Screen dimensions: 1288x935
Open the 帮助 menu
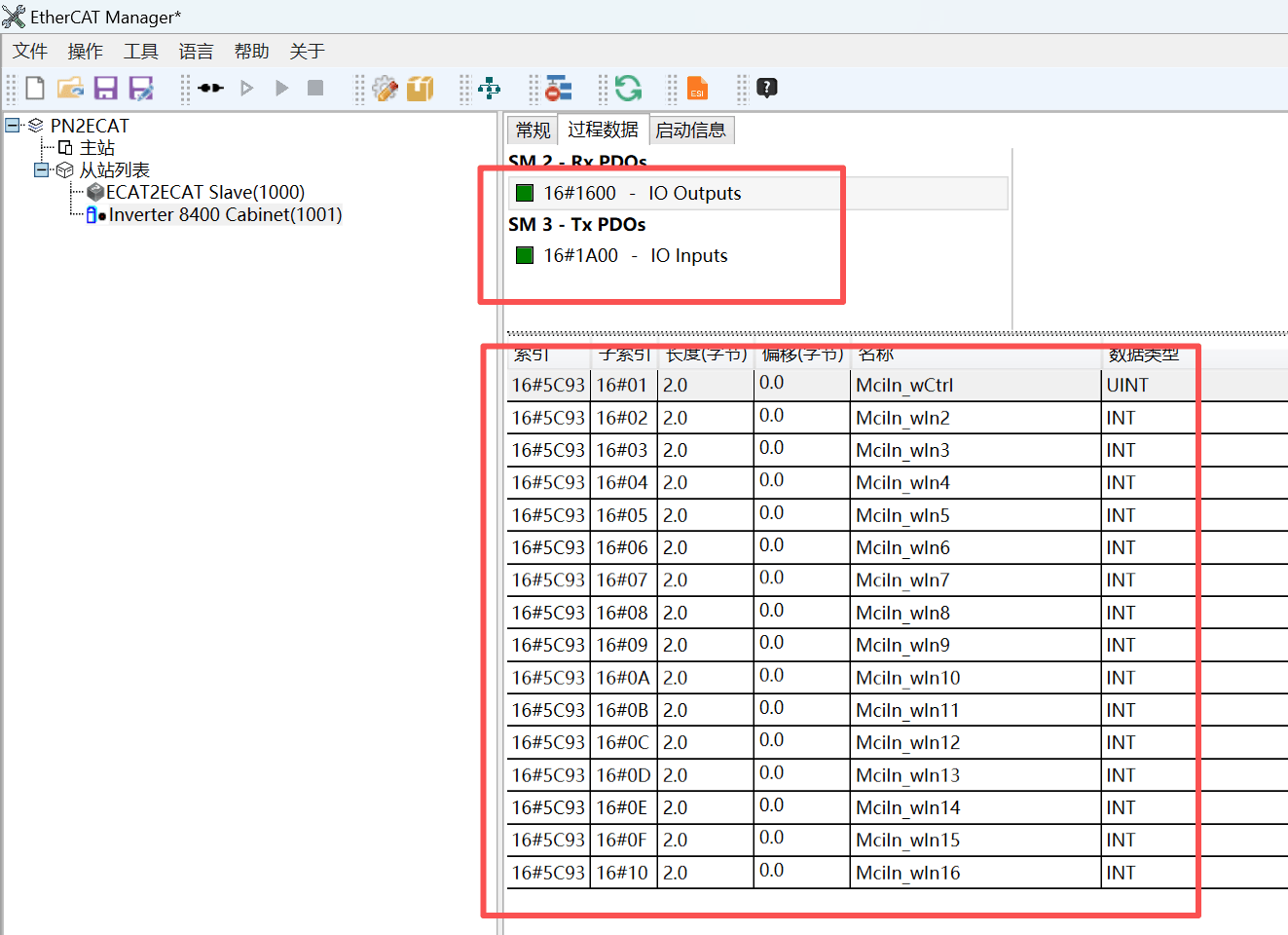coord(252,52)
